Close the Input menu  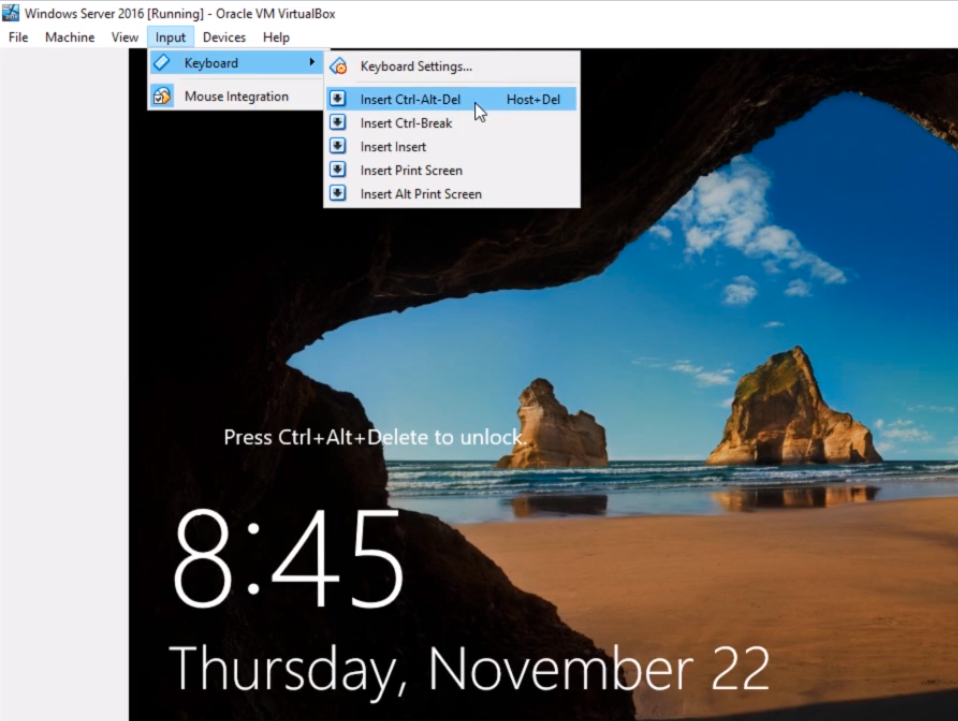pyautogui.click(x=170, y=37)
